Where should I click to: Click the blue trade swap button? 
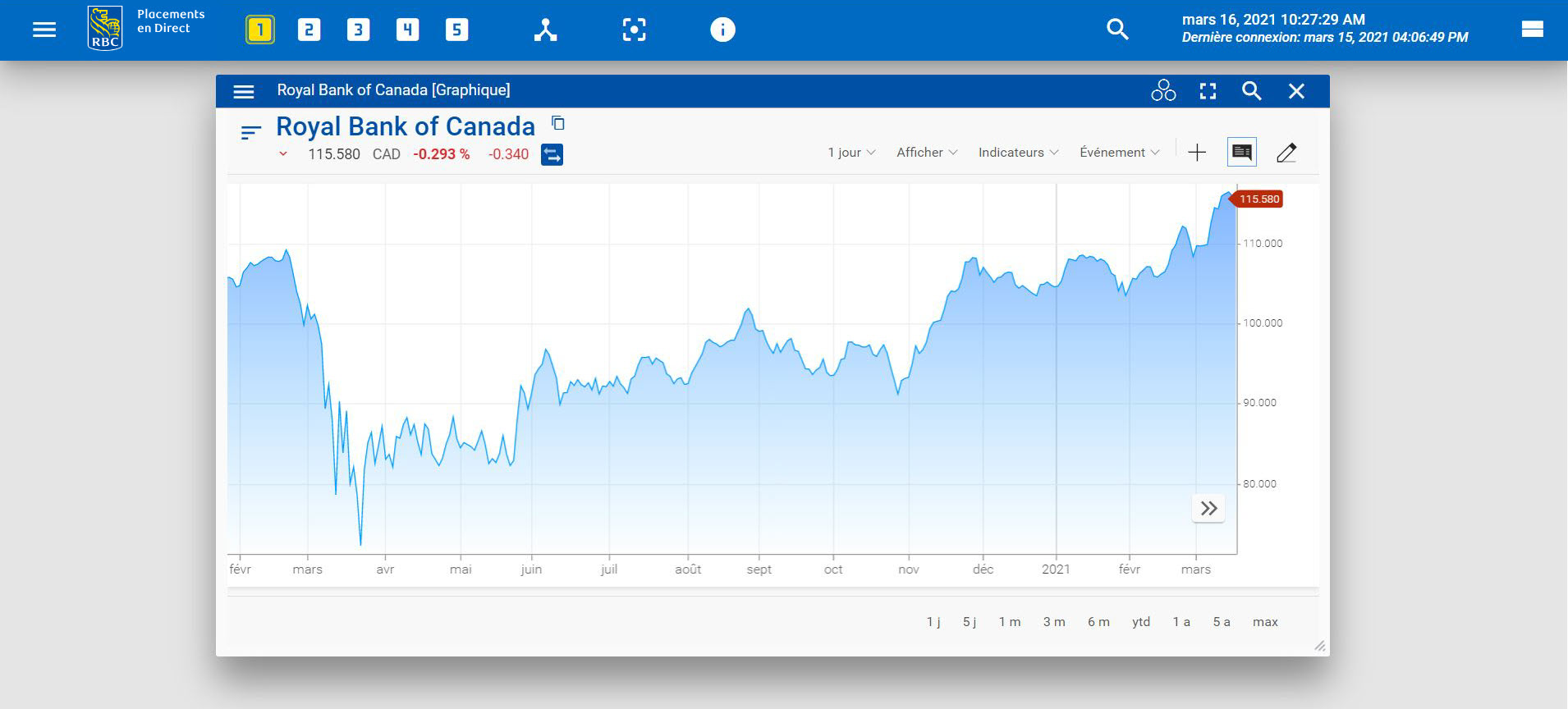[x=552, y=154]
